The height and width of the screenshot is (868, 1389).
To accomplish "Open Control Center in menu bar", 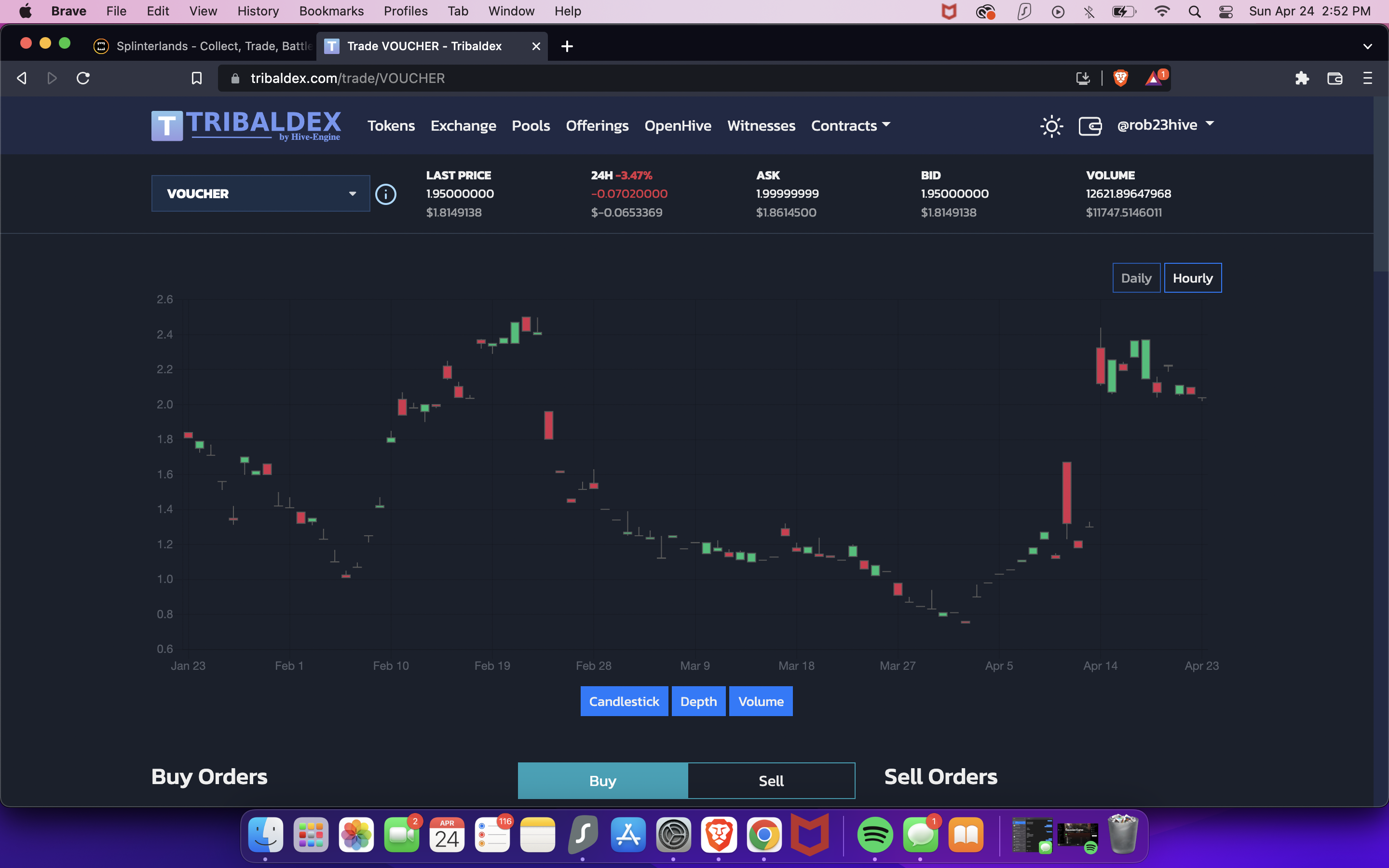I will (x=1226, y=12).
